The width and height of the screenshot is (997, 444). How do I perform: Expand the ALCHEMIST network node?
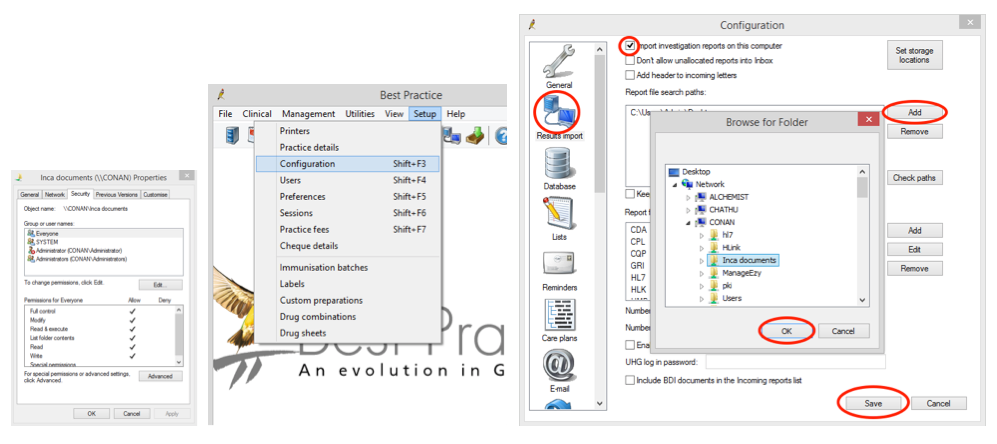coord(688,197)
